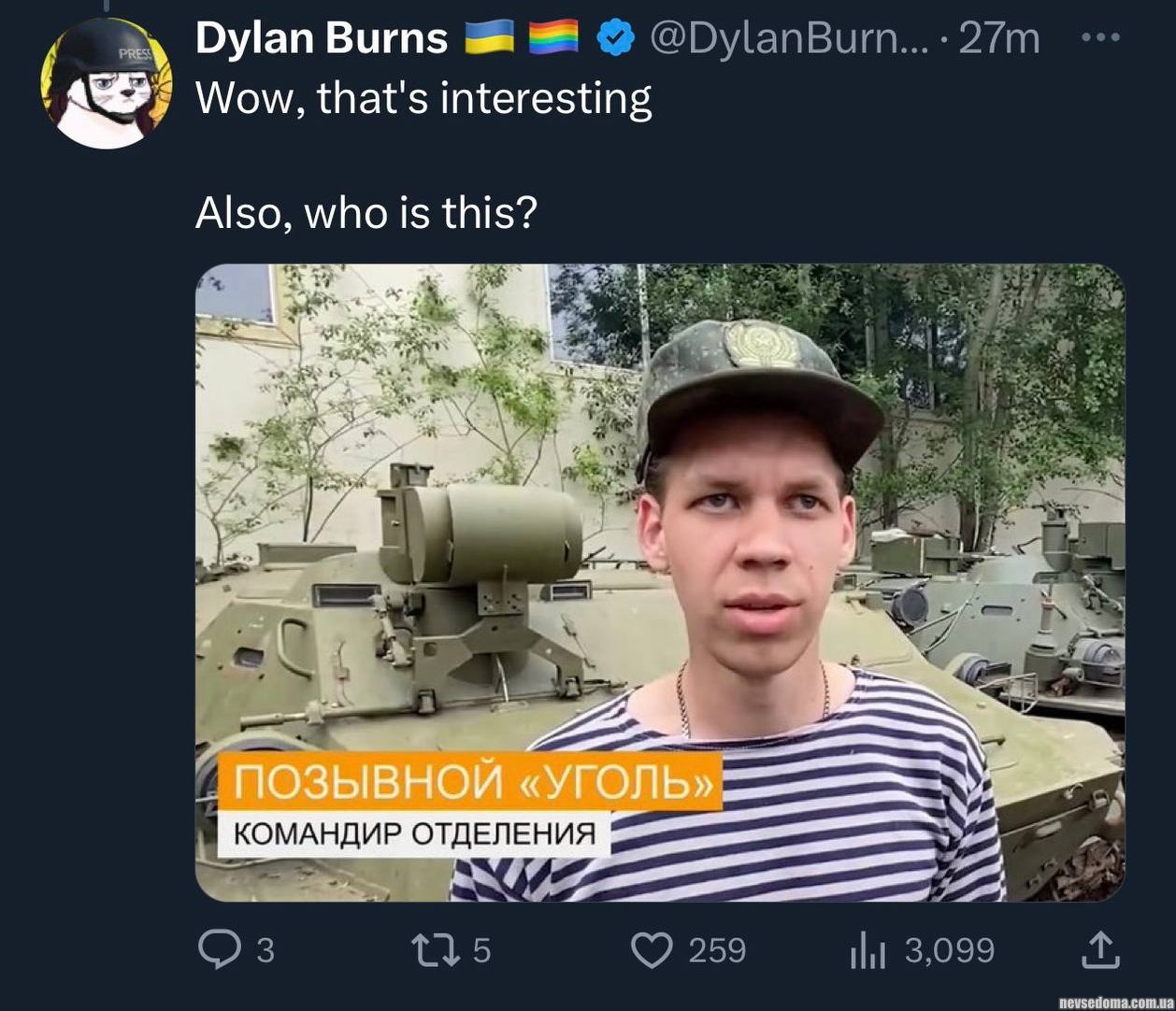Click the rainbow flag emoji in name
Image resolution: width=1176 pixels, height=1011 pixels.
(553, 39)
